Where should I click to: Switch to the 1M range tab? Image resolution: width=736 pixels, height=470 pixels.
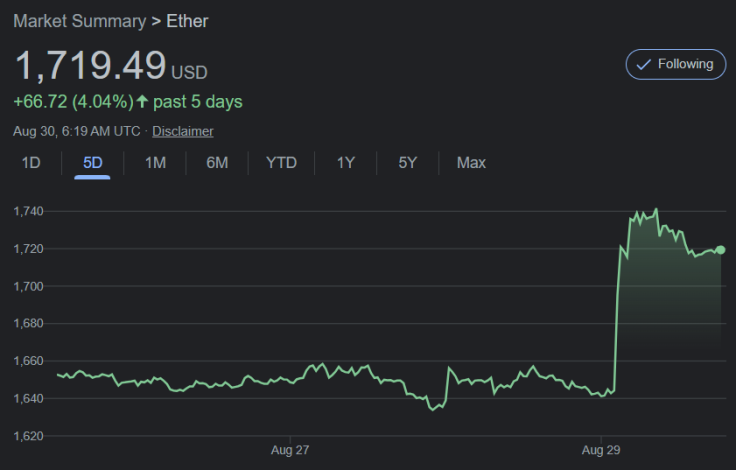tap(155, 162)
